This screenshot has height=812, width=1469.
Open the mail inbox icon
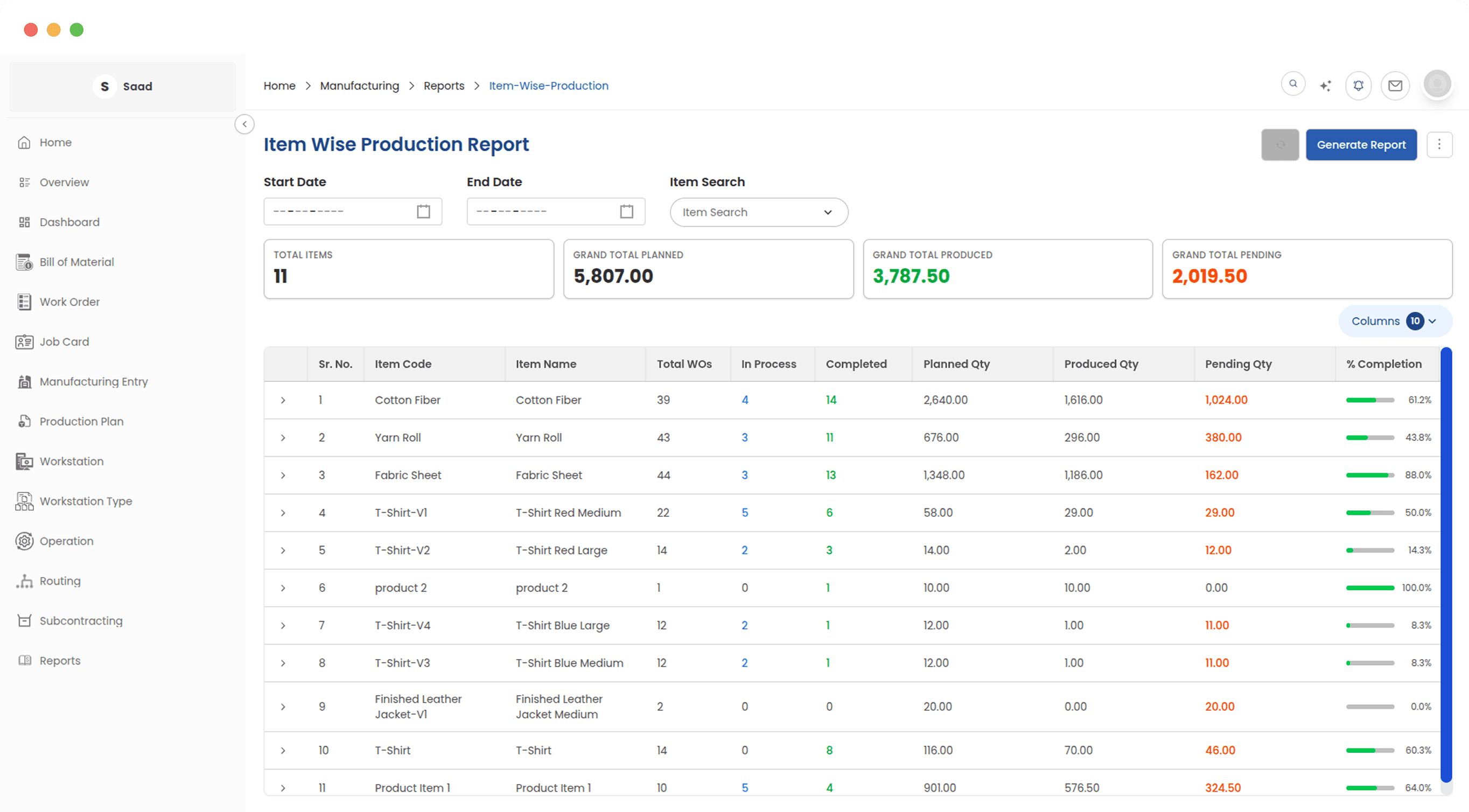(1395, 86)
